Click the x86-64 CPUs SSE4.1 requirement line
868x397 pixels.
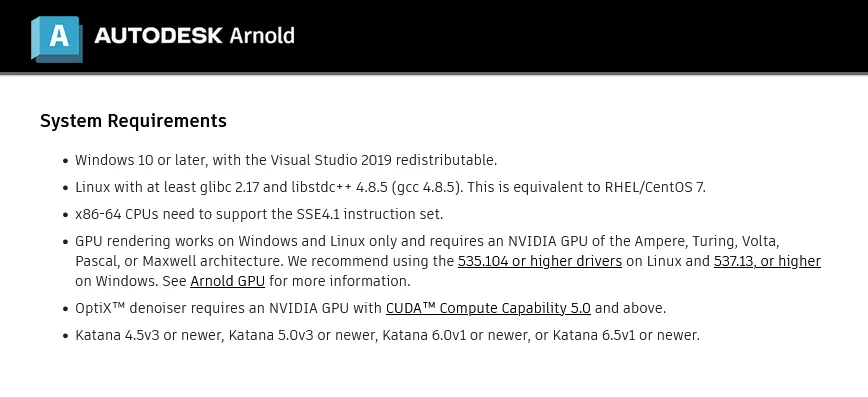coord(259,214)
